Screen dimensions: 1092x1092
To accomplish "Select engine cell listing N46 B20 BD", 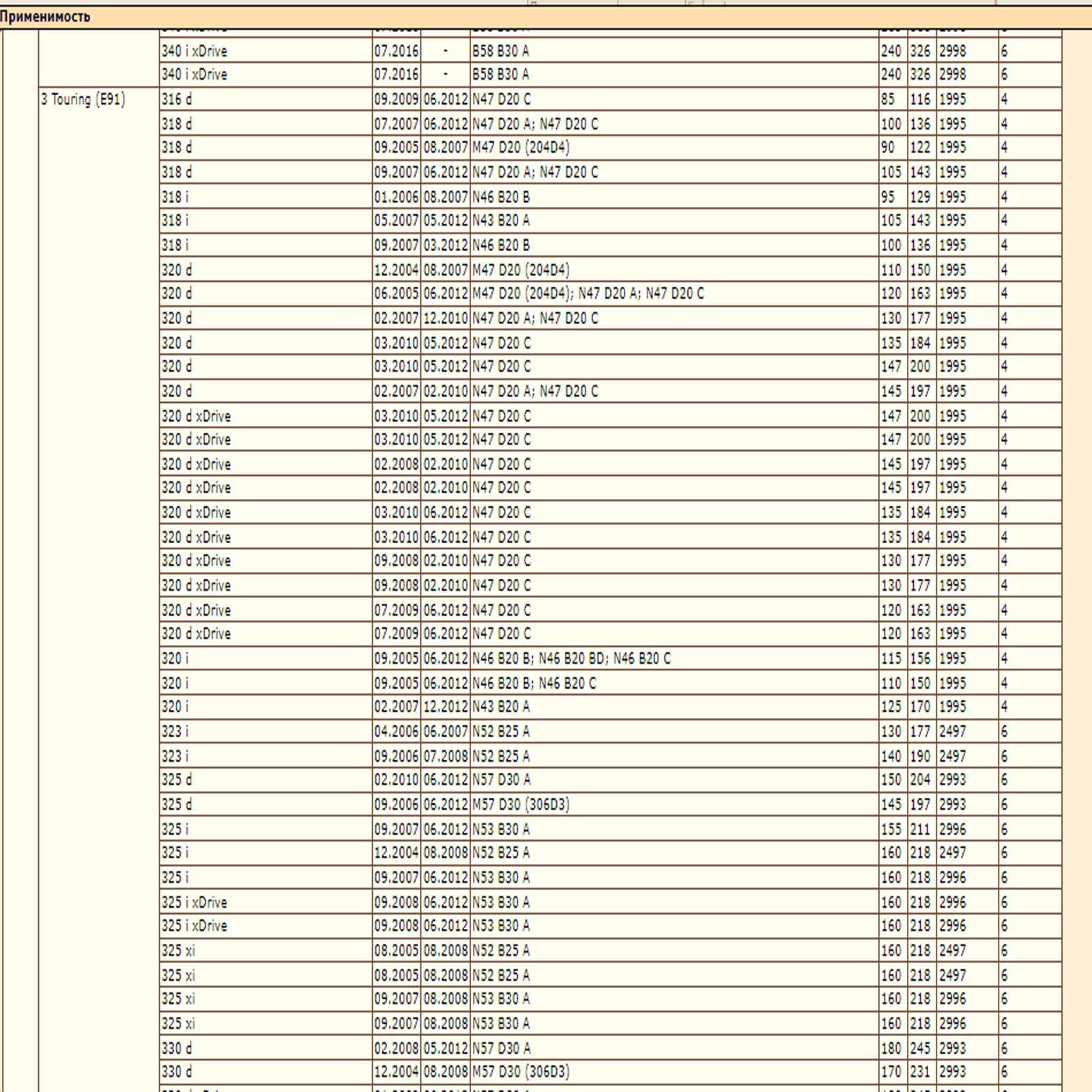I will click(x=571, y=659).
